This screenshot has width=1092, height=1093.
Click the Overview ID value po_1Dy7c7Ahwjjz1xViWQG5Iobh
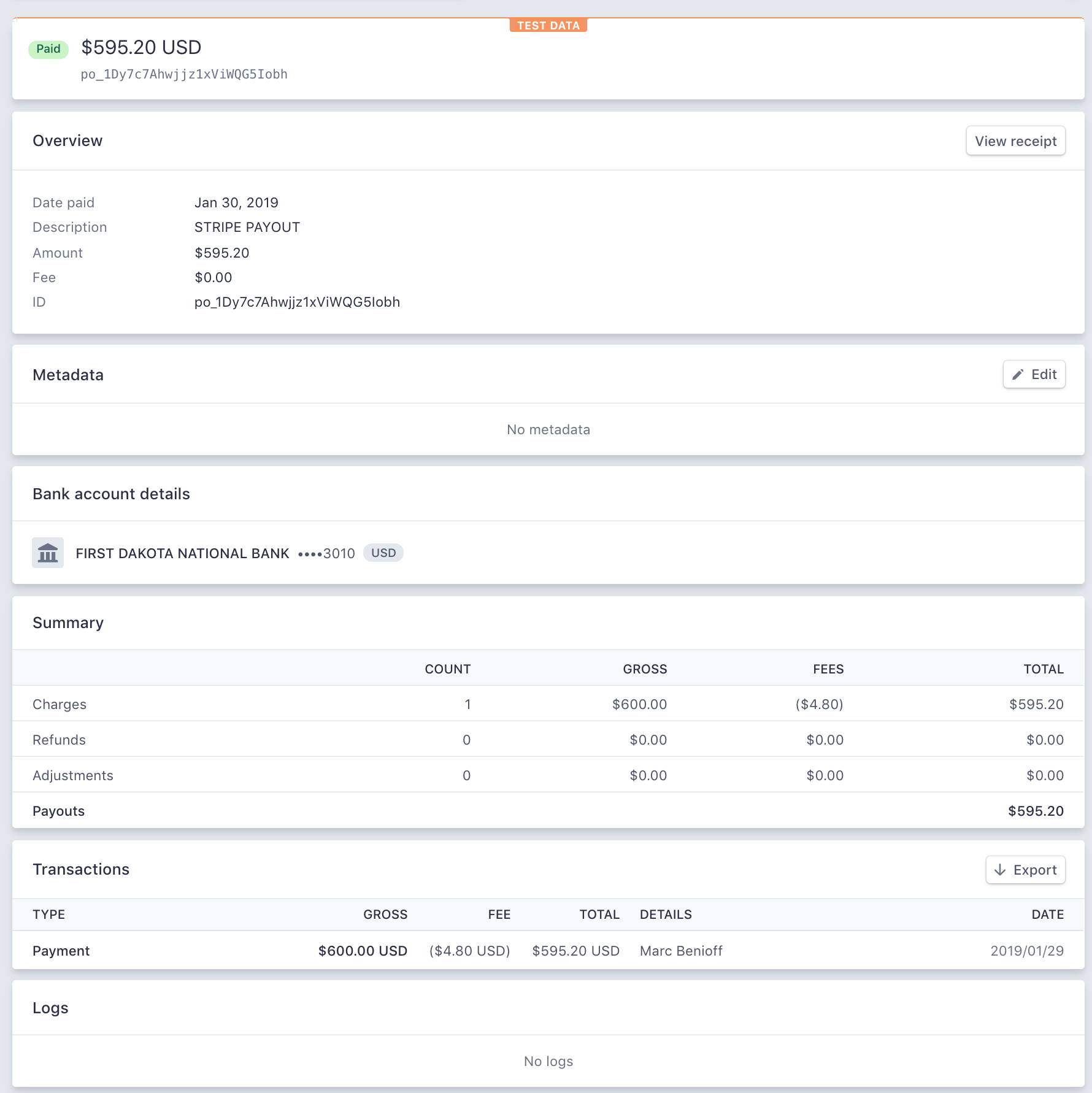click(297, 302)
